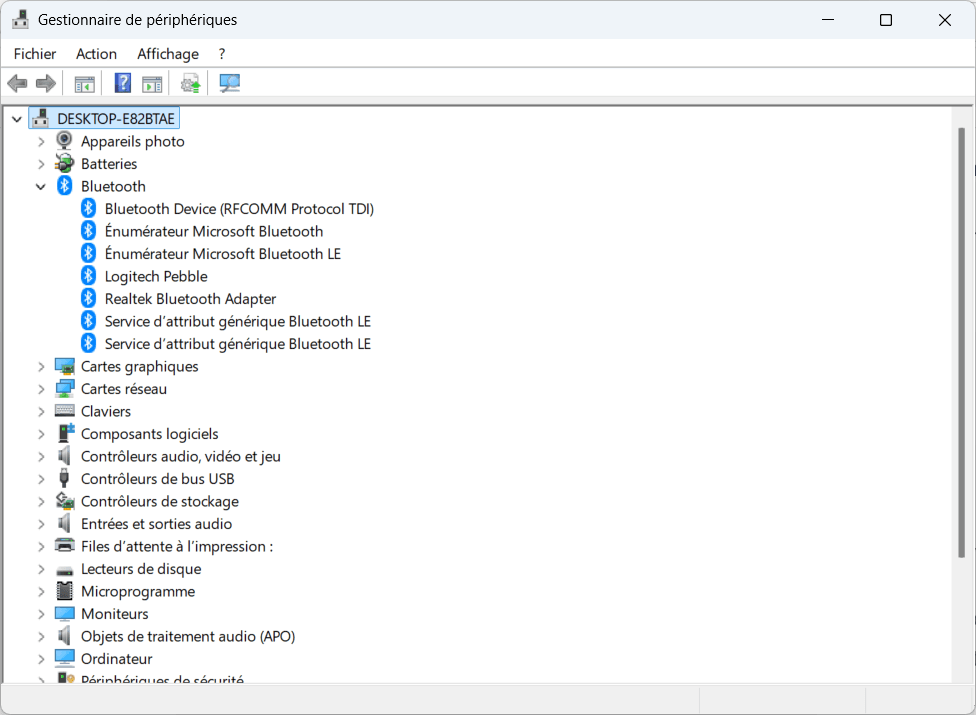976x715 pixels.
Task: Scan for hardware changes monitor icon
Action: coord(229,83)
